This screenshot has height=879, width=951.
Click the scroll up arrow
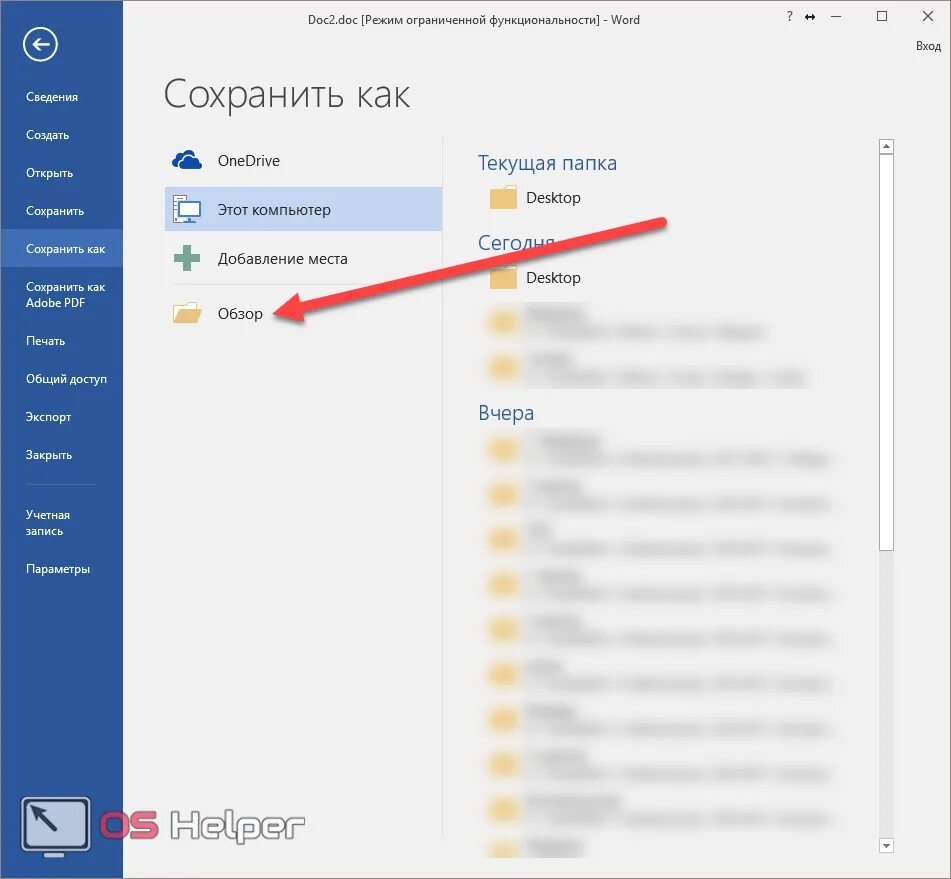point(886,146)
